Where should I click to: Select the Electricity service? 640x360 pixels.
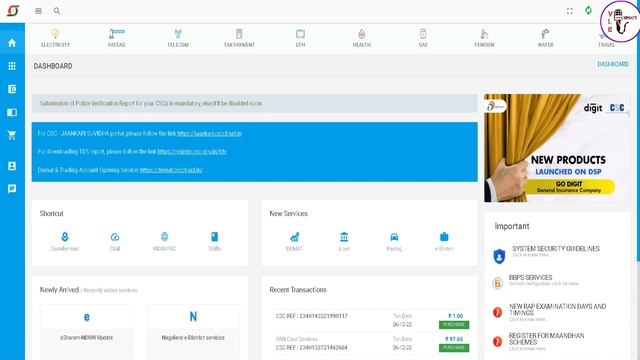[56, 38]
